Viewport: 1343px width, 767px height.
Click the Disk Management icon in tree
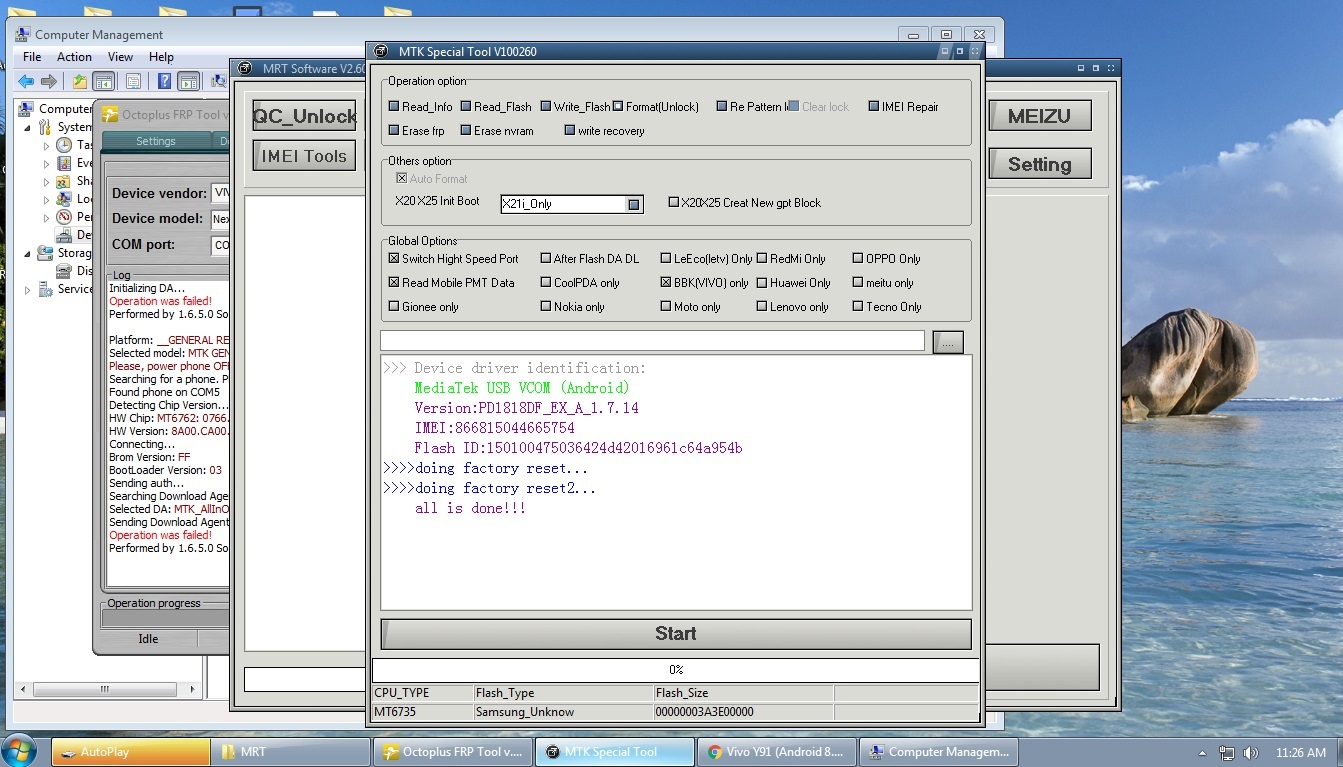click(64, 271)
